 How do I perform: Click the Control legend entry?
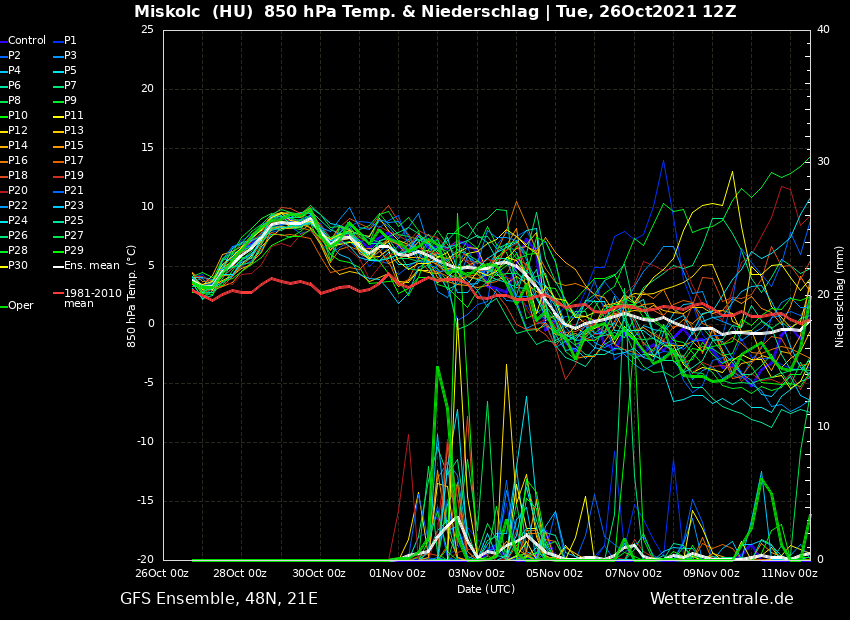(x=26, y=41)
